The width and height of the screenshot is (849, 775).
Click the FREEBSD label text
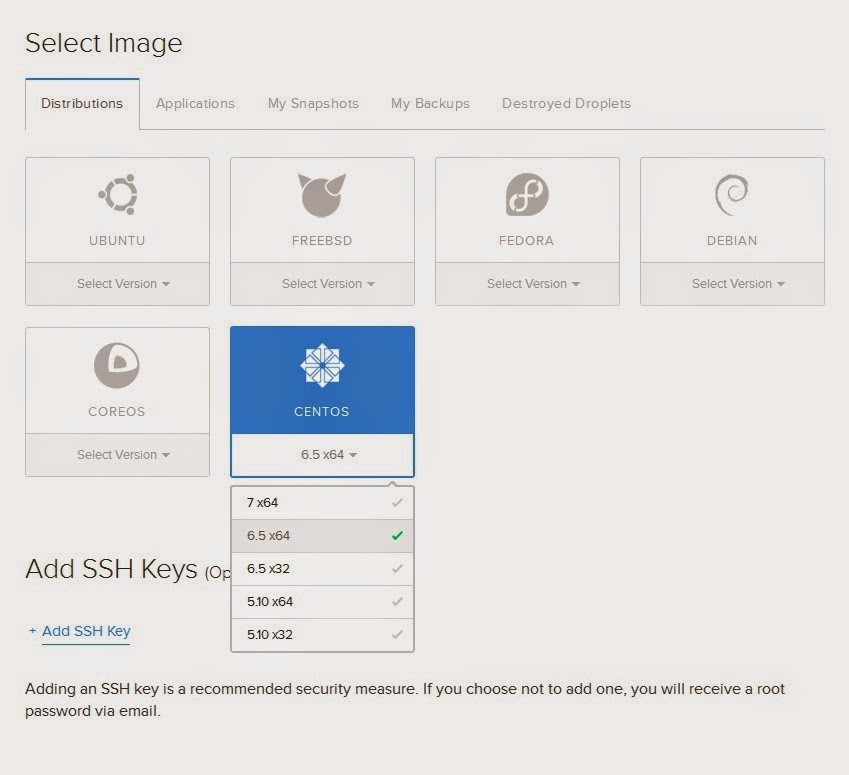322,240
